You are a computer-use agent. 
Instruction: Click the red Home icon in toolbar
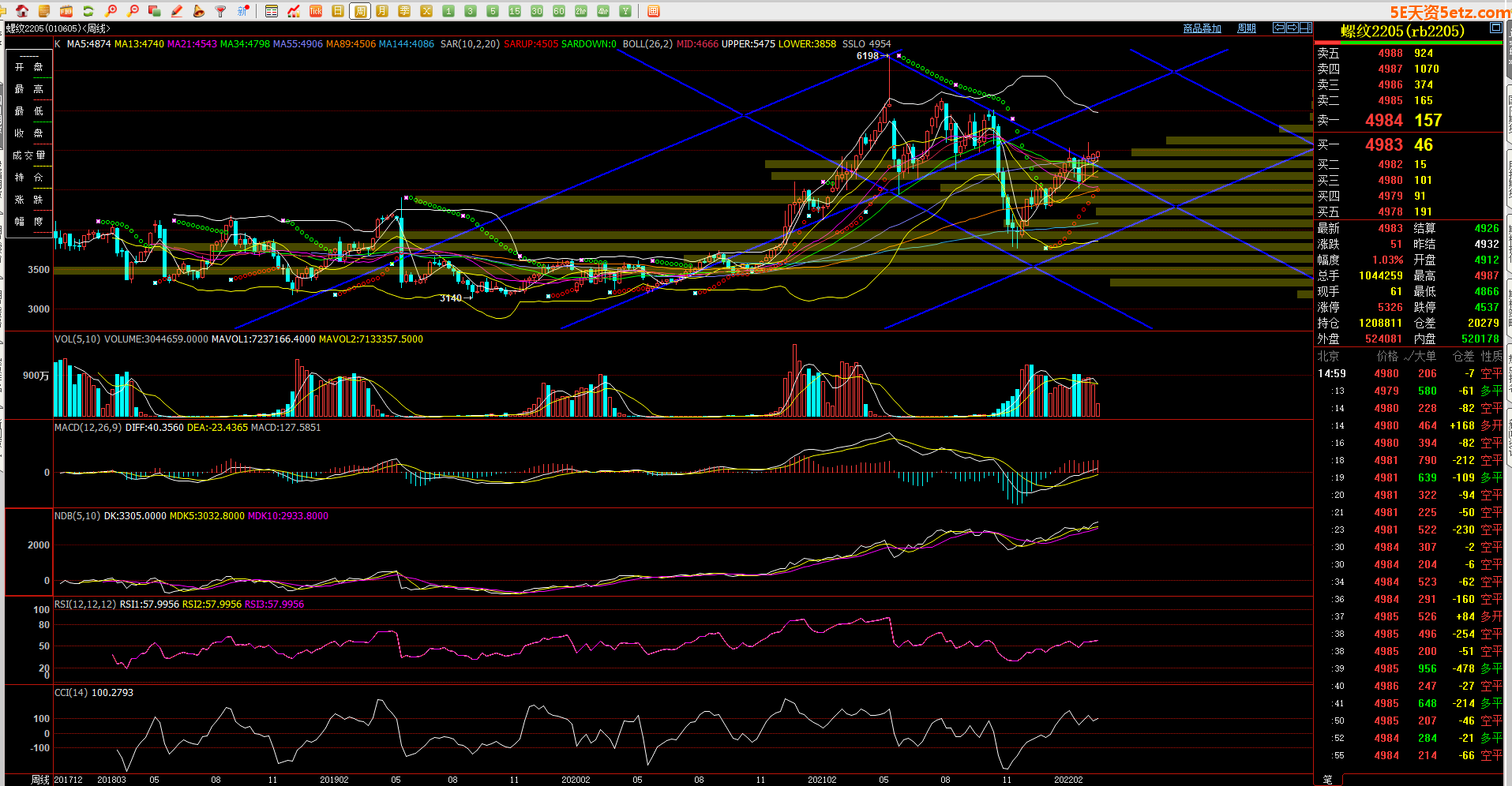click(22, 11)
